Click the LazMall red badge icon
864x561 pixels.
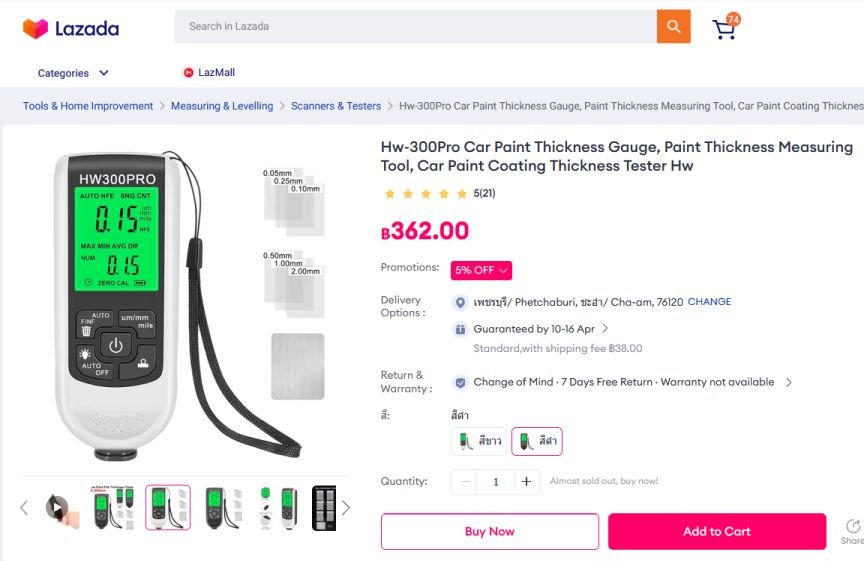click(188, 72)
